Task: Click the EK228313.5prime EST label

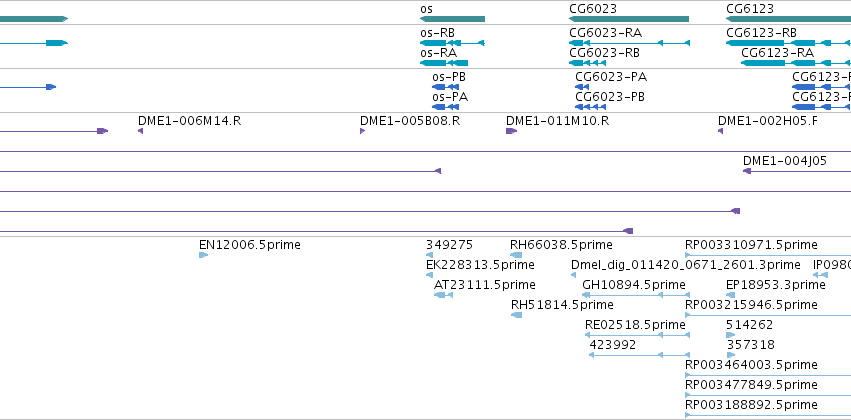Action: pyautogui.click(x=480, y=265)
